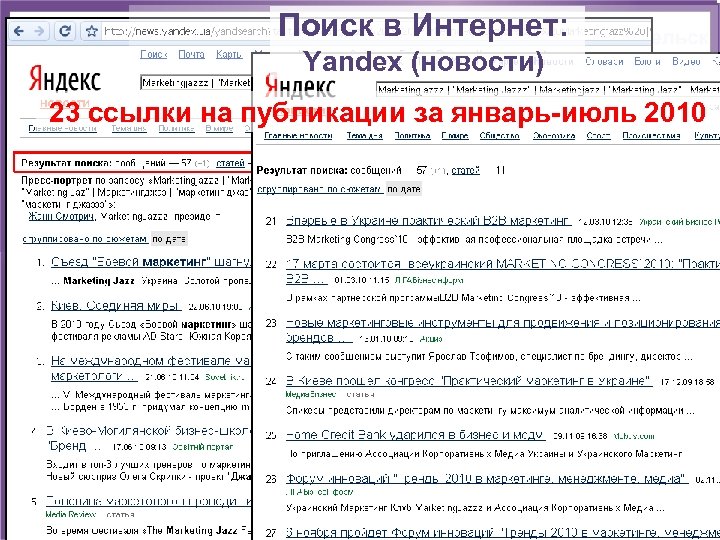The image size is (720, 540).
Task: Click ЛІГАБізнесІнформ source under result 22
Action: pyautogui.click(x=429, y=280)
